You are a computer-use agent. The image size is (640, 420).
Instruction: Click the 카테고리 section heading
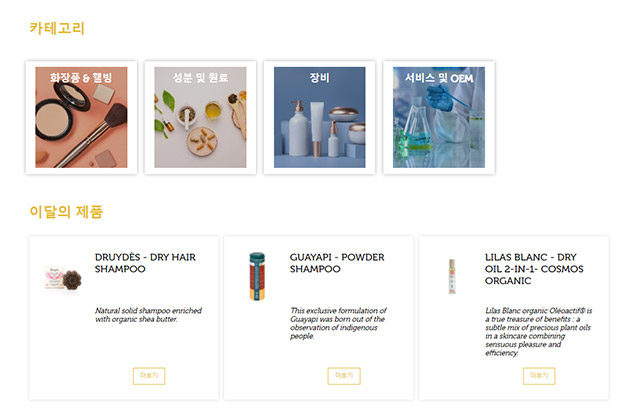(57, 28)
